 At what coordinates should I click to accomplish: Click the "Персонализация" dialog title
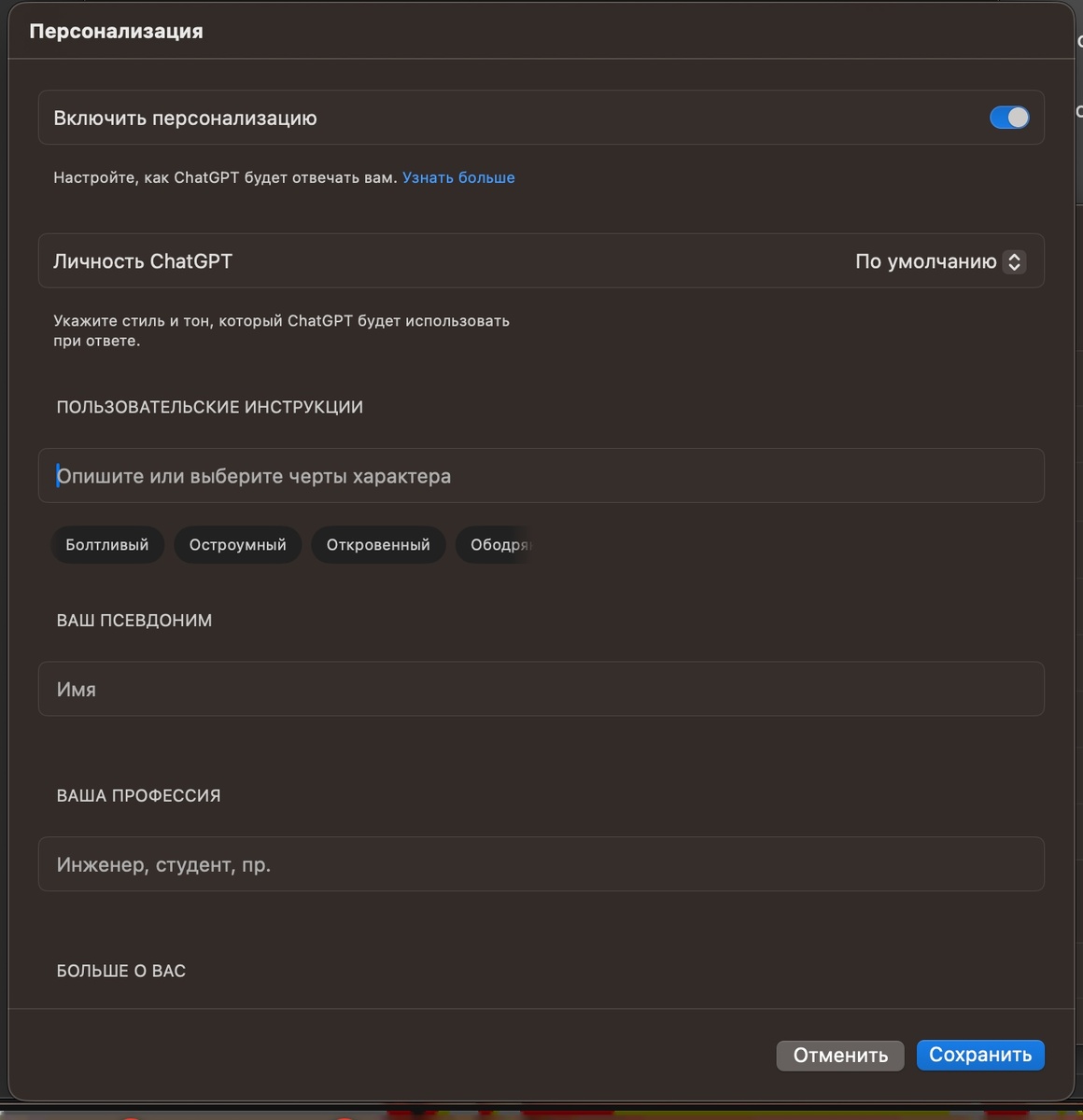(116, 31)
